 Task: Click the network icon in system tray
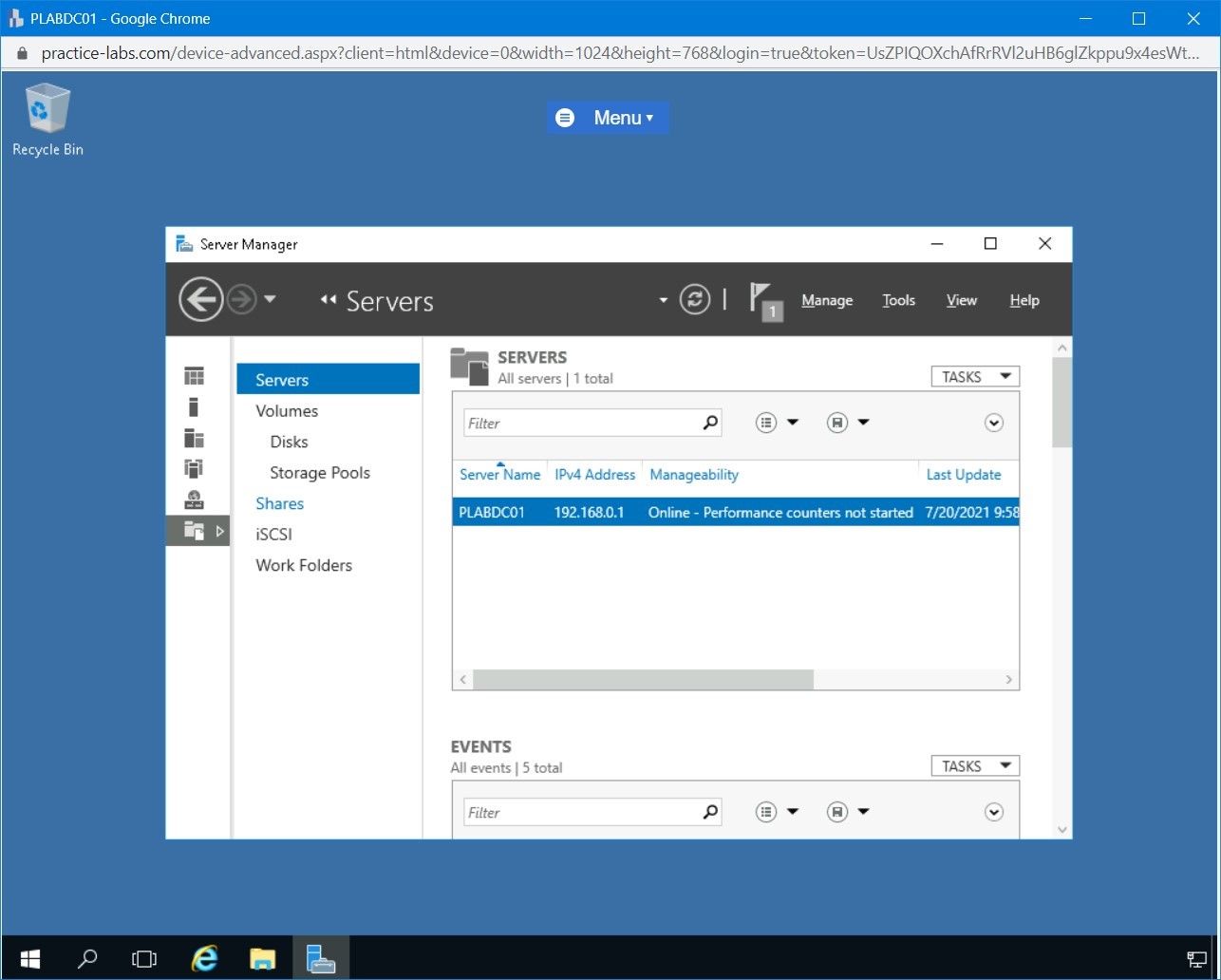[1197, 959]
